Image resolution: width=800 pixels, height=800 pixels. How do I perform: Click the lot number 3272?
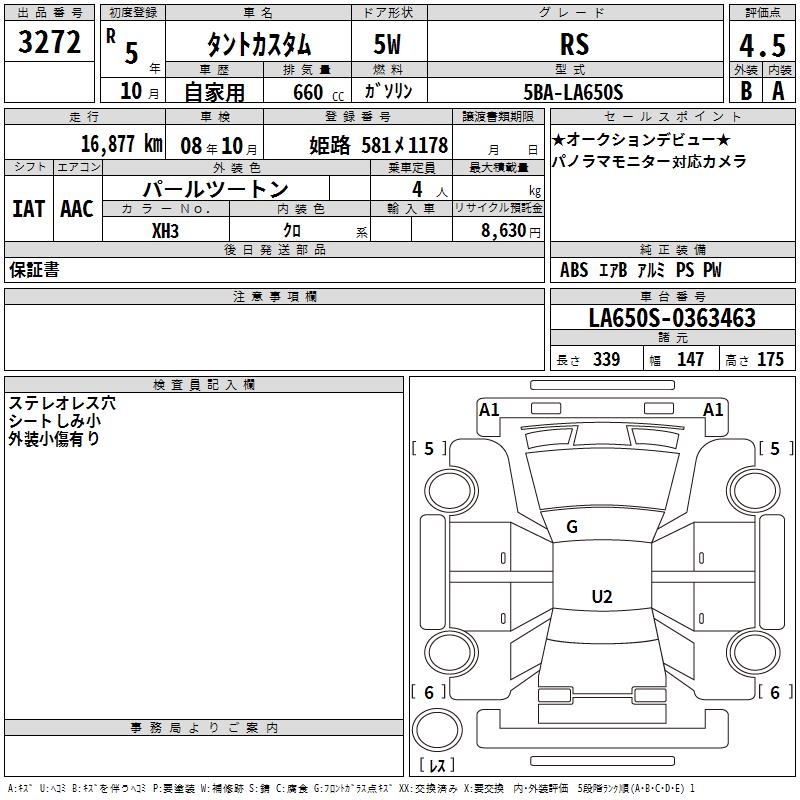(x=49, y=42)
